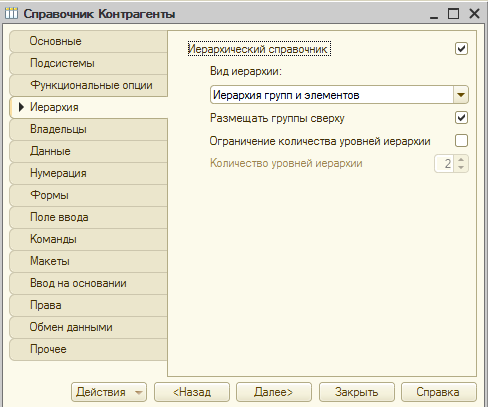Viewport: 488px width, 407px height.
Task: Minimize the Справочник Контрагенты window
Action: click(x=434, y=14)
